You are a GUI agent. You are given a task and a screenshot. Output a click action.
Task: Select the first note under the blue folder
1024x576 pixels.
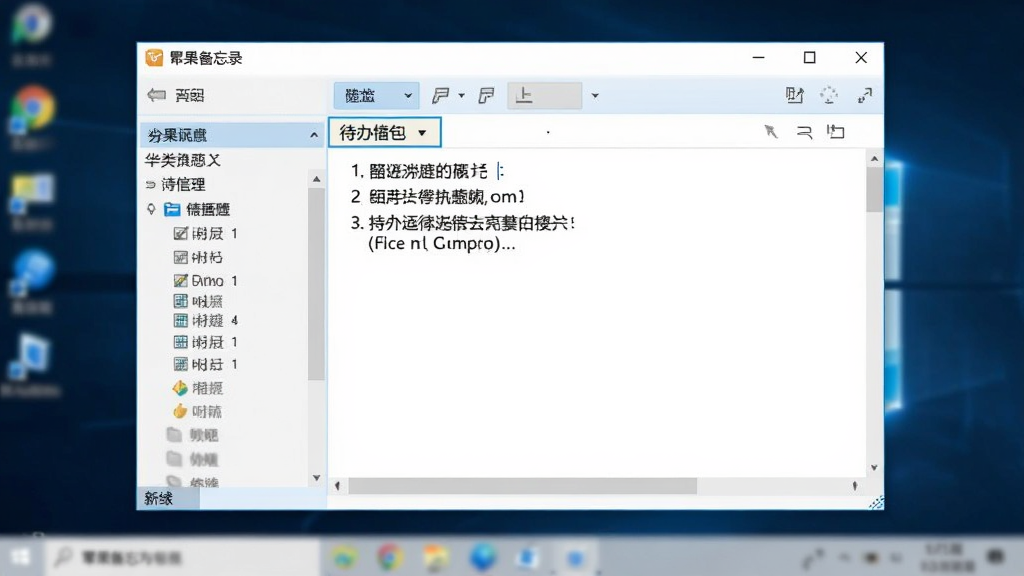(x=205, y=234)
